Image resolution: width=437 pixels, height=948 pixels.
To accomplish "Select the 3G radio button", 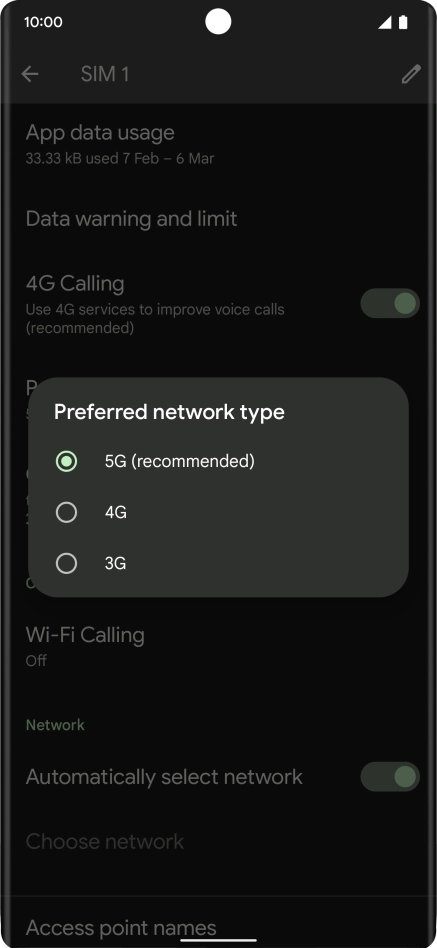I will 66,563.
